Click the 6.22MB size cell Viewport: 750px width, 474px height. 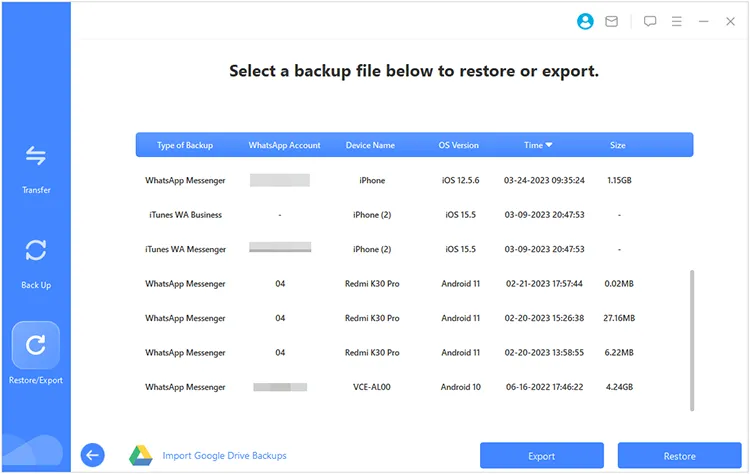coord(619,353)
